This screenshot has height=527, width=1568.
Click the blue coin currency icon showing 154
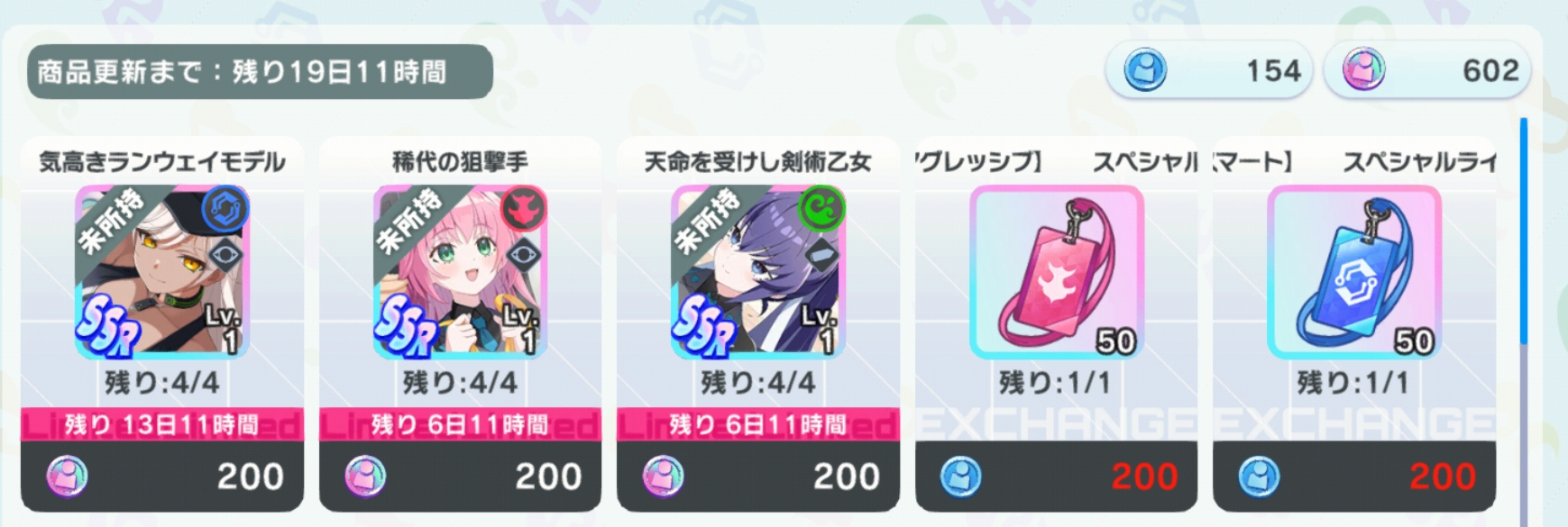(1144, 70)
